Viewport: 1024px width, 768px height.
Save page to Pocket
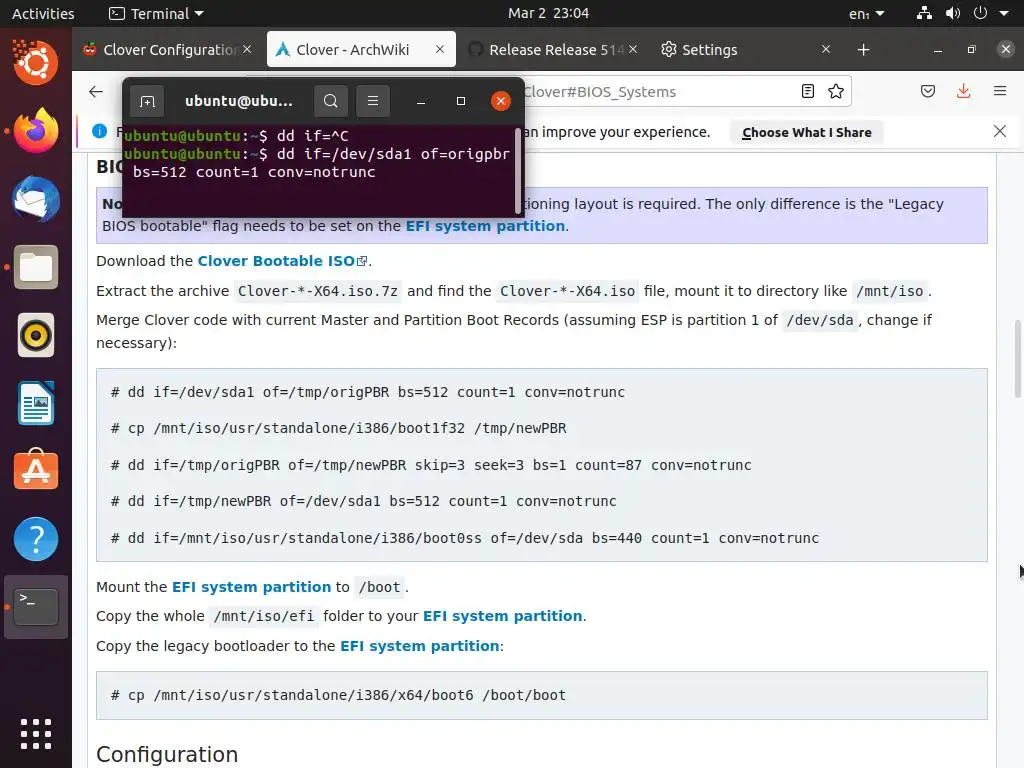(x=928, y=91)
